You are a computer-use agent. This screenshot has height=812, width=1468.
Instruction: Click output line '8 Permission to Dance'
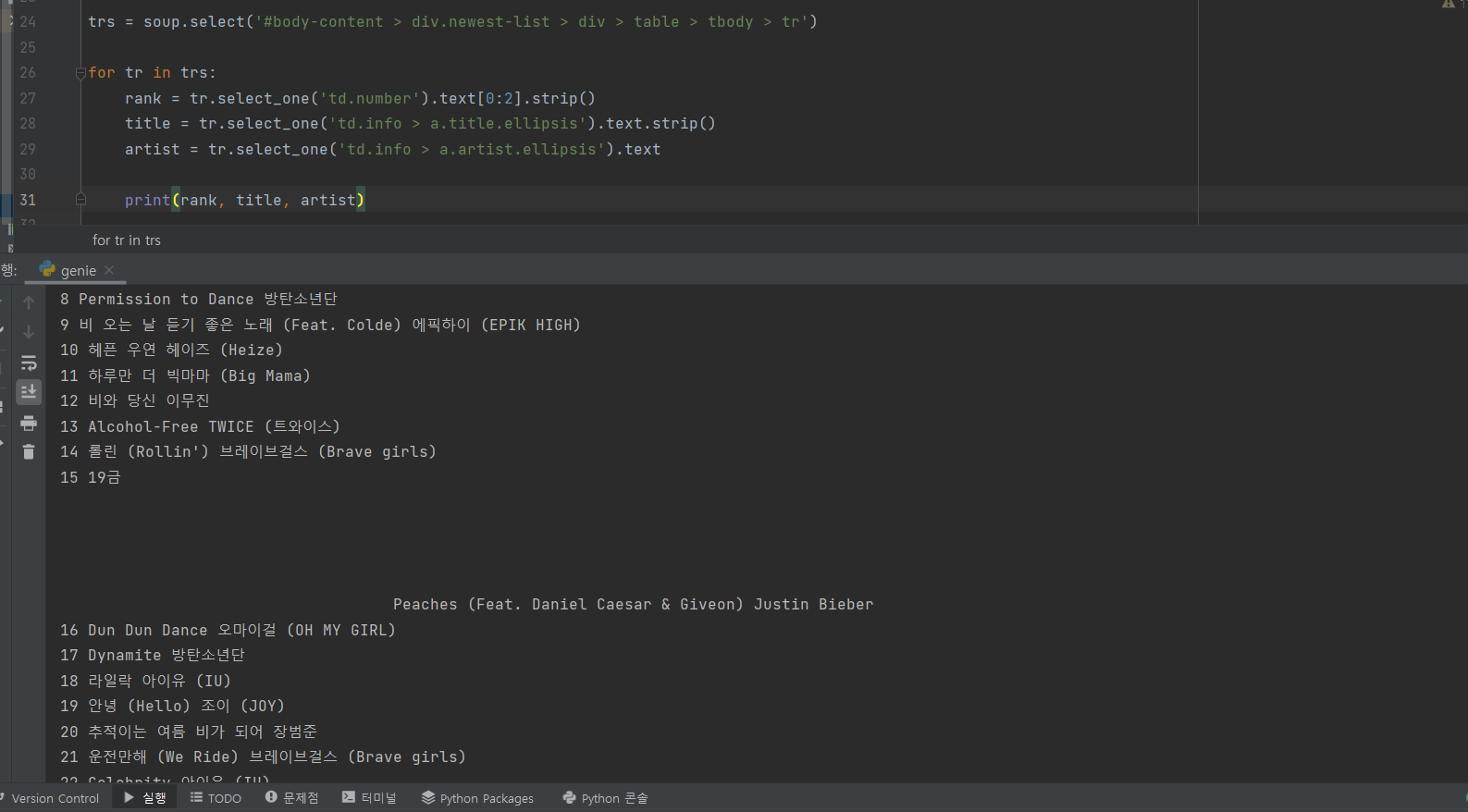(x=199, y=300)
